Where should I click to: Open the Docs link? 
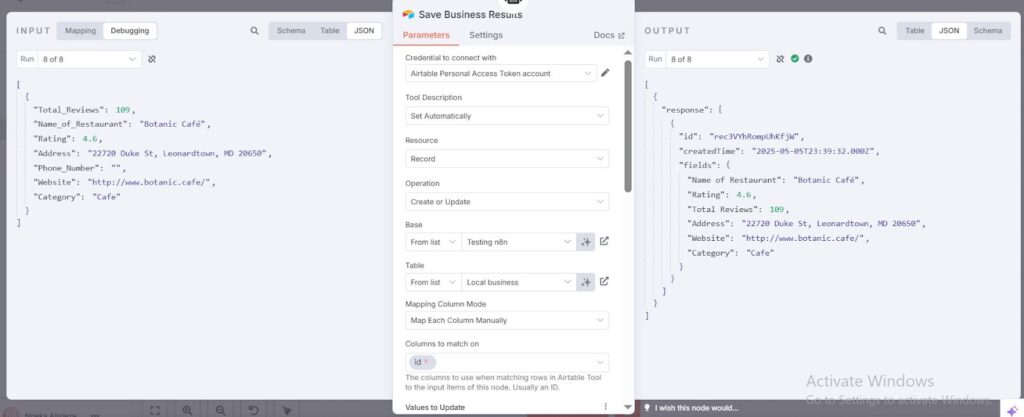click(609, 35)
